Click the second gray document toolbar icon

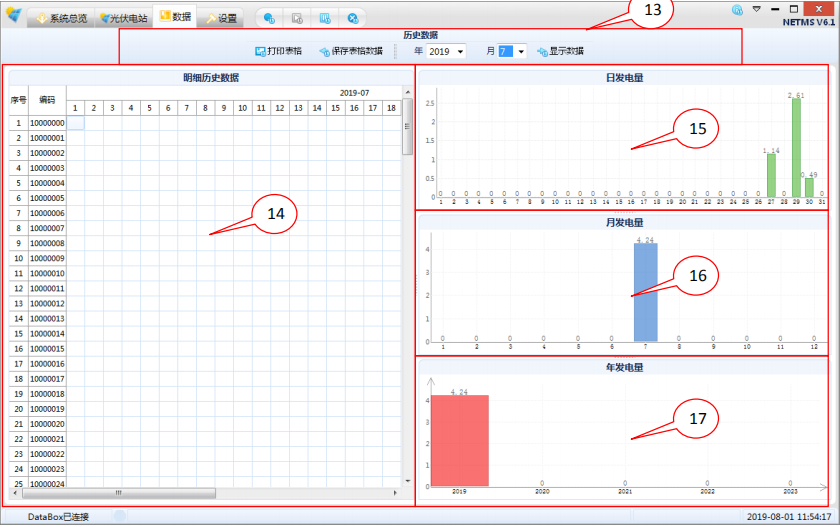point(297,18)
